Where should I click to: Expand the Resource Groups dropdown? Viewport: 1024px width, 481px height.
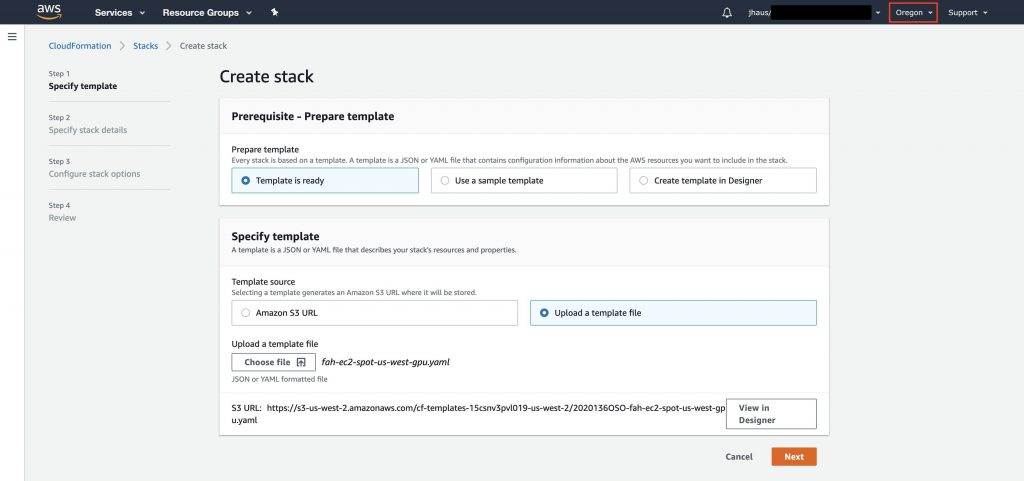coord(207,12)
